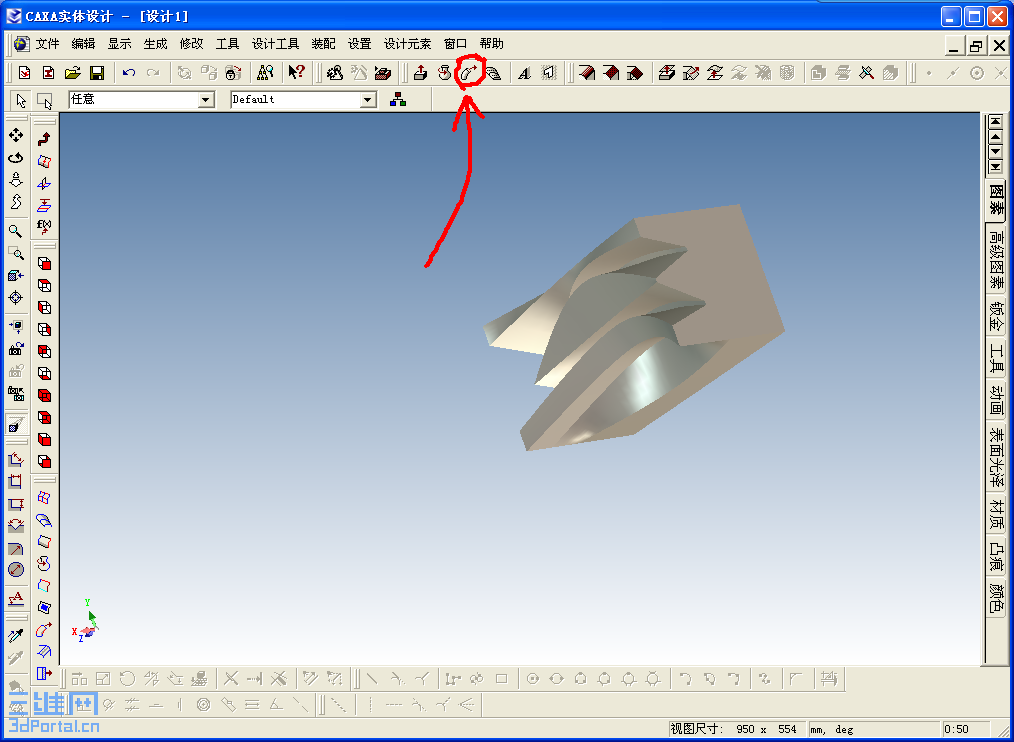Switch to the 材质 catalog tab
Viewport: 1014px width, 742px height.
(997, 513)
